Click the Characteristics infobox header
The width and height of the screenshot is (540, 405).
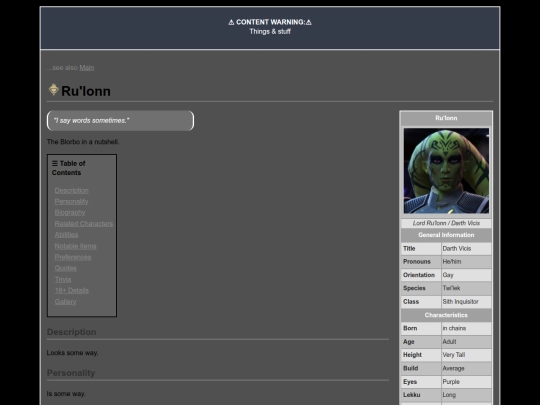pos(446,315)
